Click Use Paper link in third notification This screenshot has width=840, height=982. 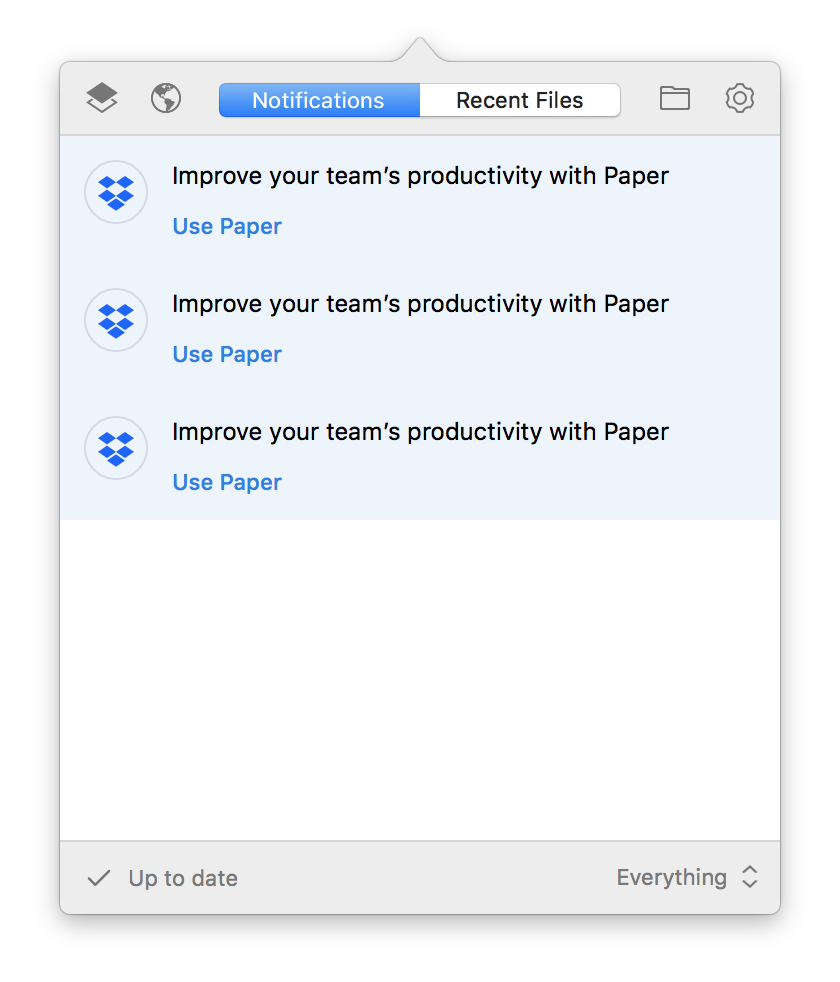pyautogui.click(x=227, y=483)
